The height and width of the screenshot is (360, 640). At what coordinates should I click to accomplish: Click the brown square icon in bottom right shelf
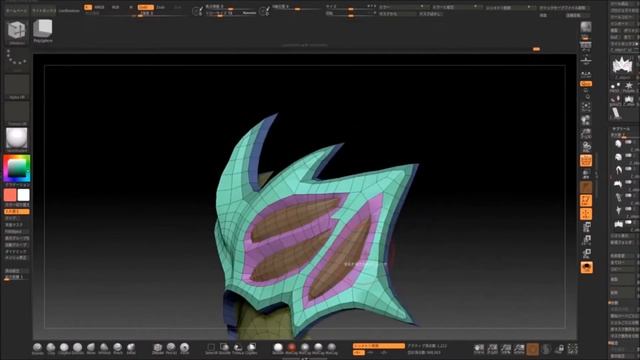(x=533, y=349)
